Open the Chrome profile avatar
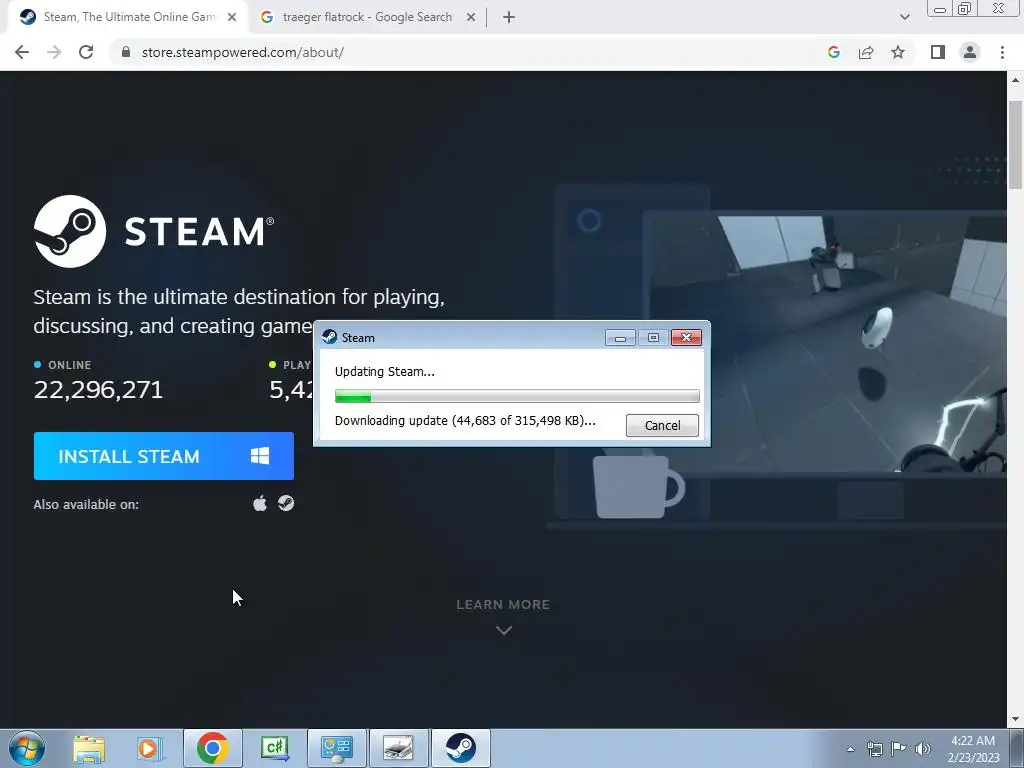 click(x=970, y=52)
